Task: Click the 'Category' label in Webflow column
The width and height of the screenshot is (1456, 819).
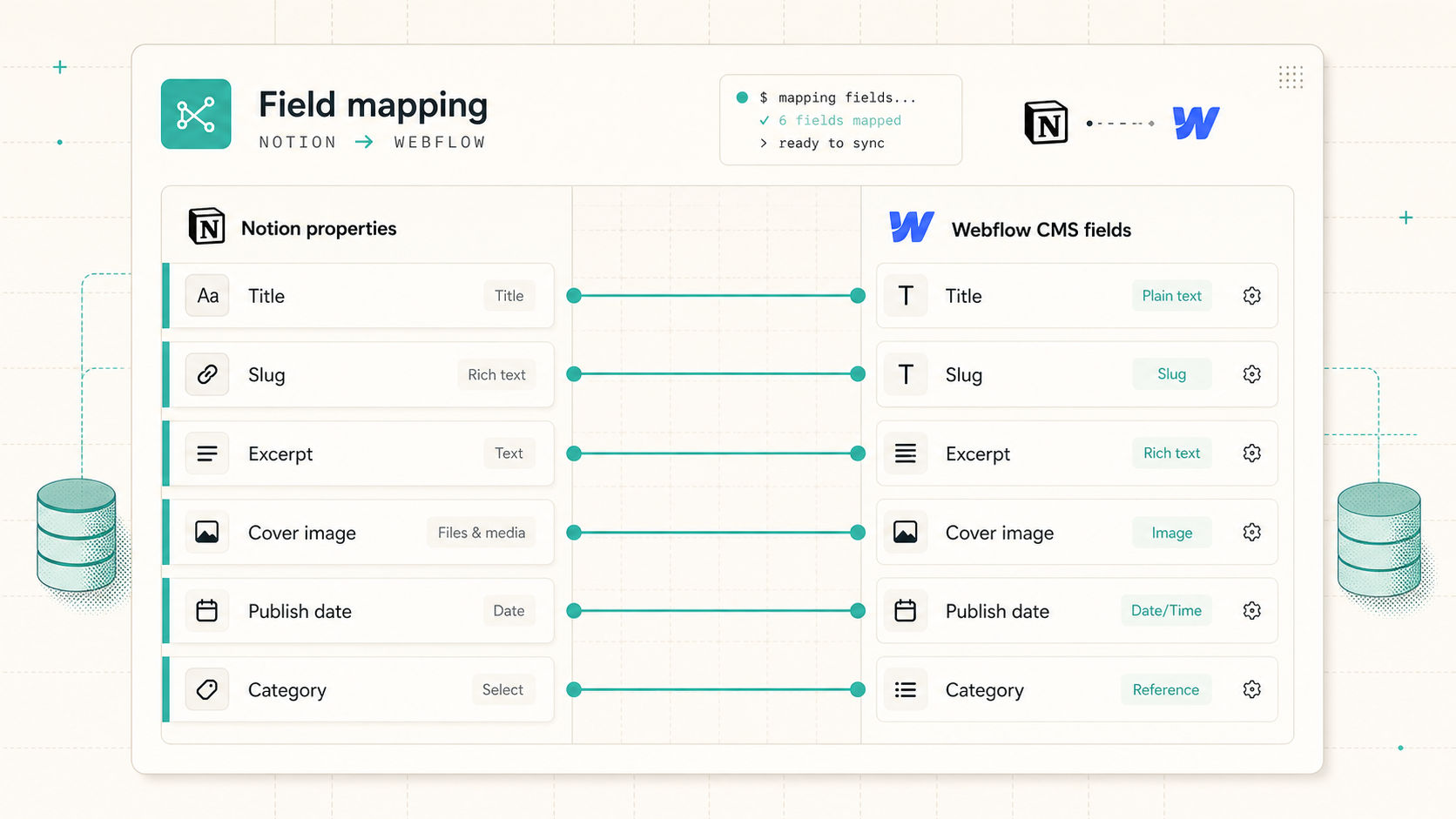Action: tap(985, 690)
